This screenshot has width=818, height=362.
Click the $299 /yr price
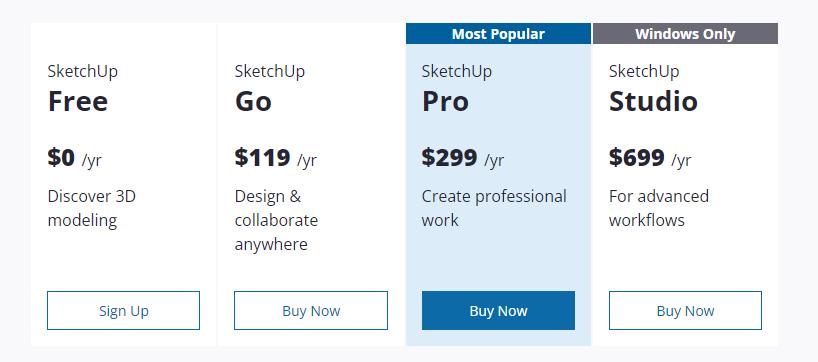coord(463,158)
